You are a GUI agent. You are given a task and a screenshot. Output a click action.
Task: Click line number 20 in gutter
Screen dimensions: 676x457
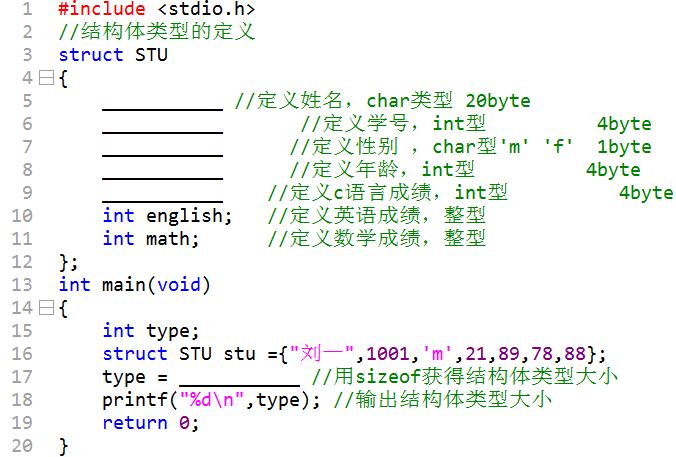click(x=22, y=446)
